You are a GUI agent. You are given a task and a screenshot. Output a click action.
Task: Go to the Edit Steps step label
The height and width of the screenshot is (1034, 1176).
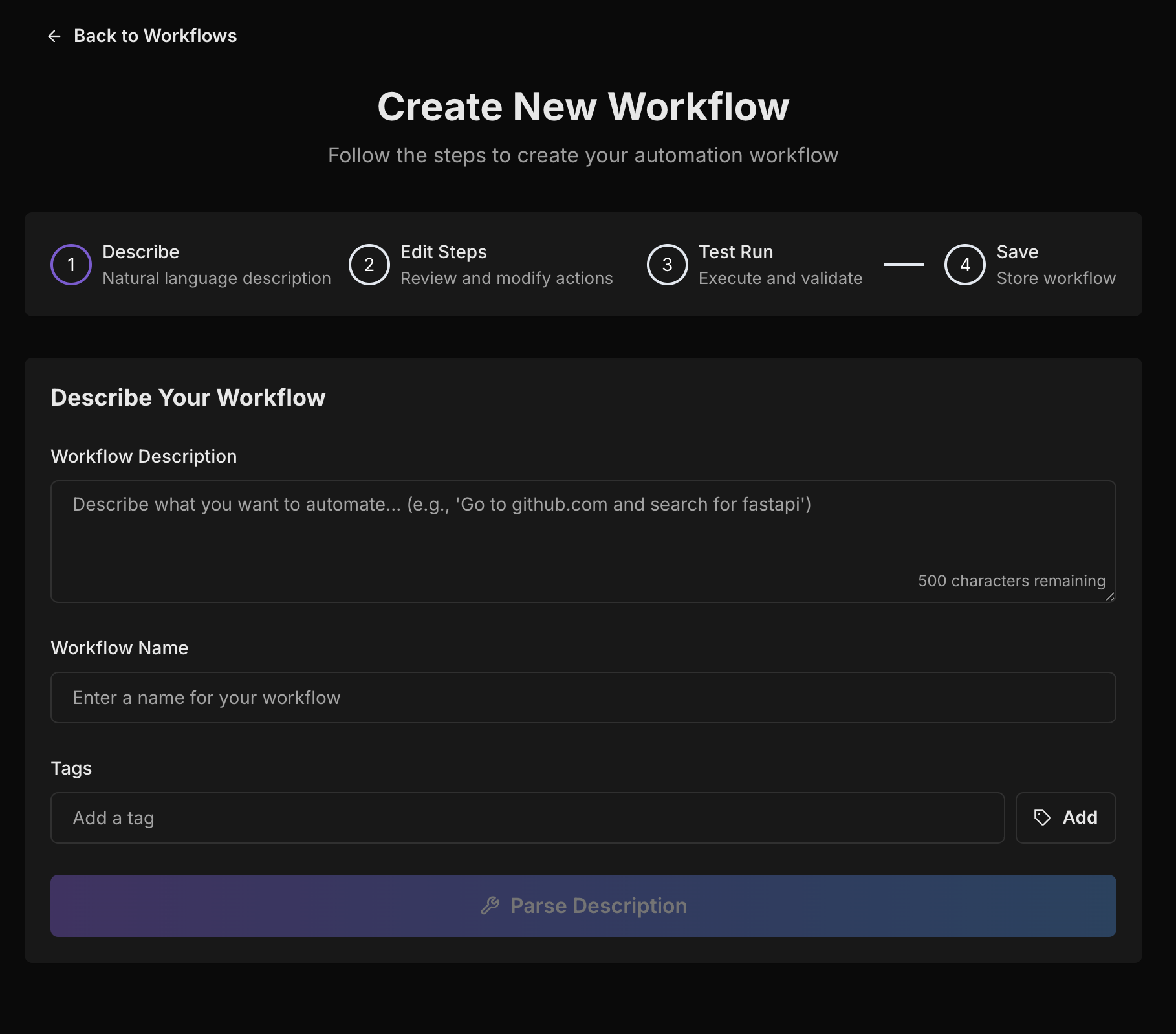click(x=444, y=252)
